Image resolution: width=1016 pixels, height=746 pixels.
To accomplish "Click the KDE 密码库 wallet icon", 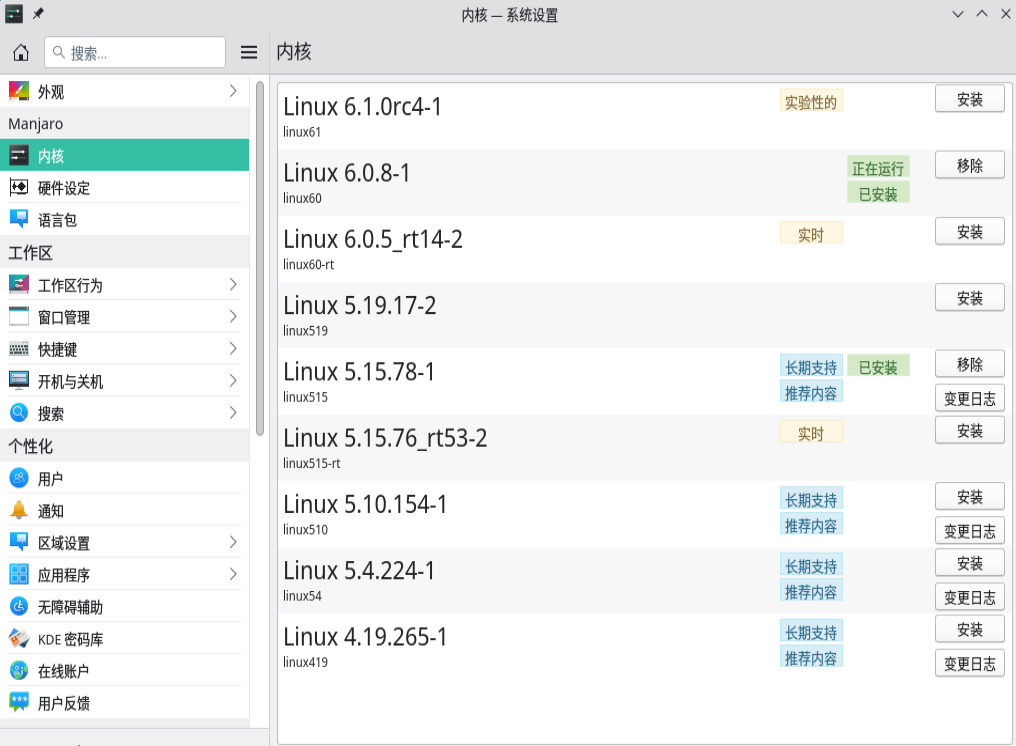I will coord(19,639).
